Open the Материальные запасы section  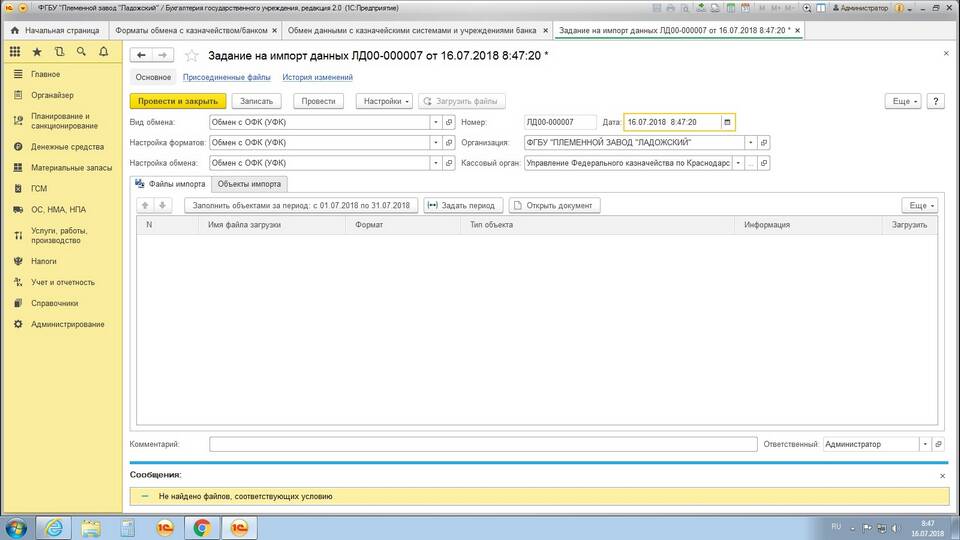point(72,168)
